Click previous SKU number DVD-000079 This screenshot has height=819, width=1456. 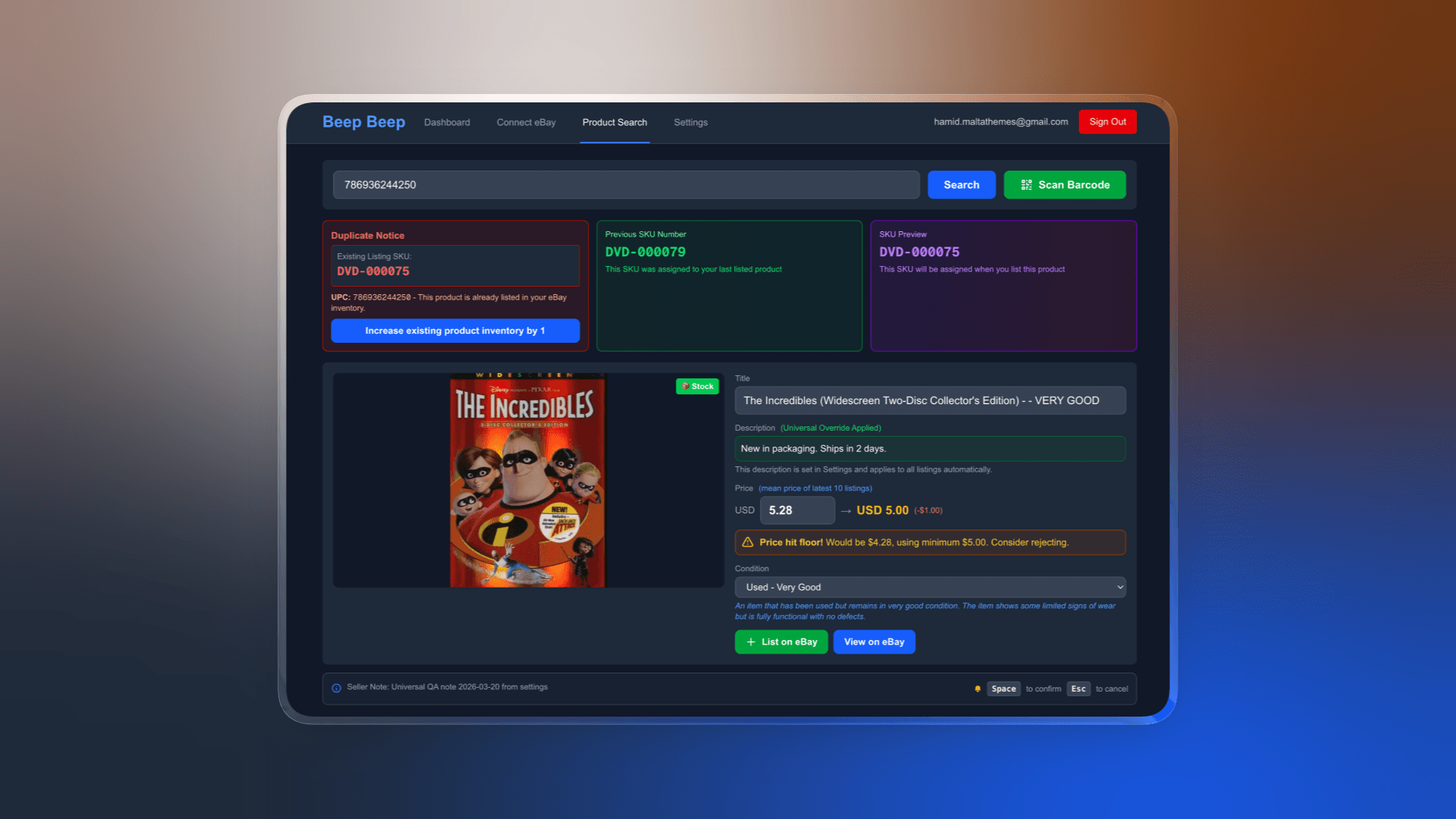tap(645, 252)
